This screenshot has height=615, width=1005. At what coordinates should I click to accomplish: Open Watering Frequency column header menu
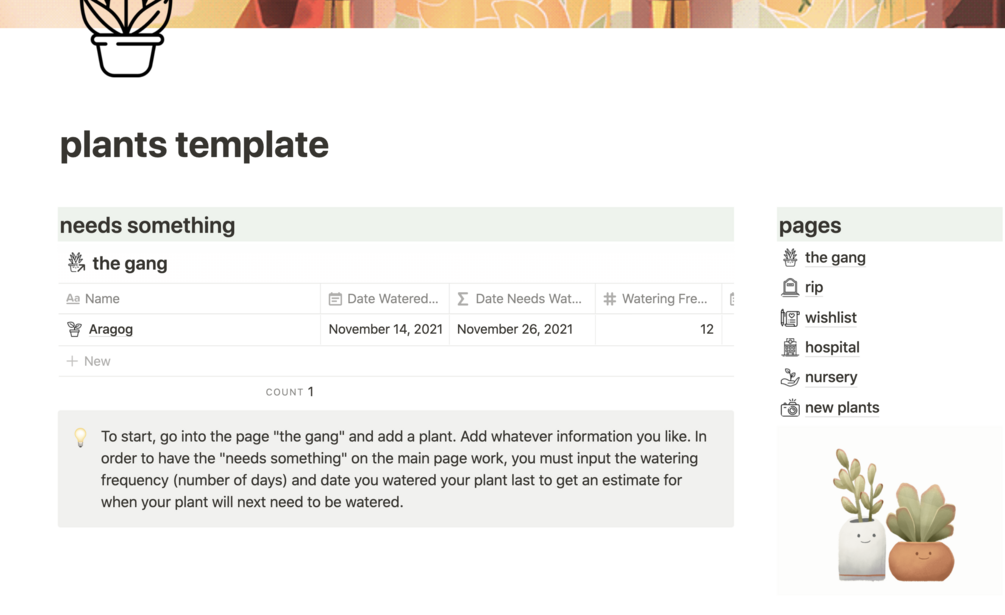(663, 299)
